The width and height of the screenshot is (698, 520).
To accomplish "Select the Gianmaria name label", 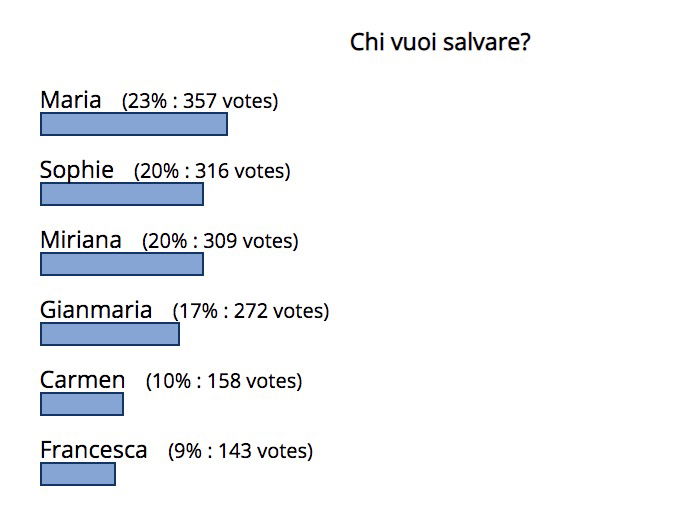I will (96, 310).
